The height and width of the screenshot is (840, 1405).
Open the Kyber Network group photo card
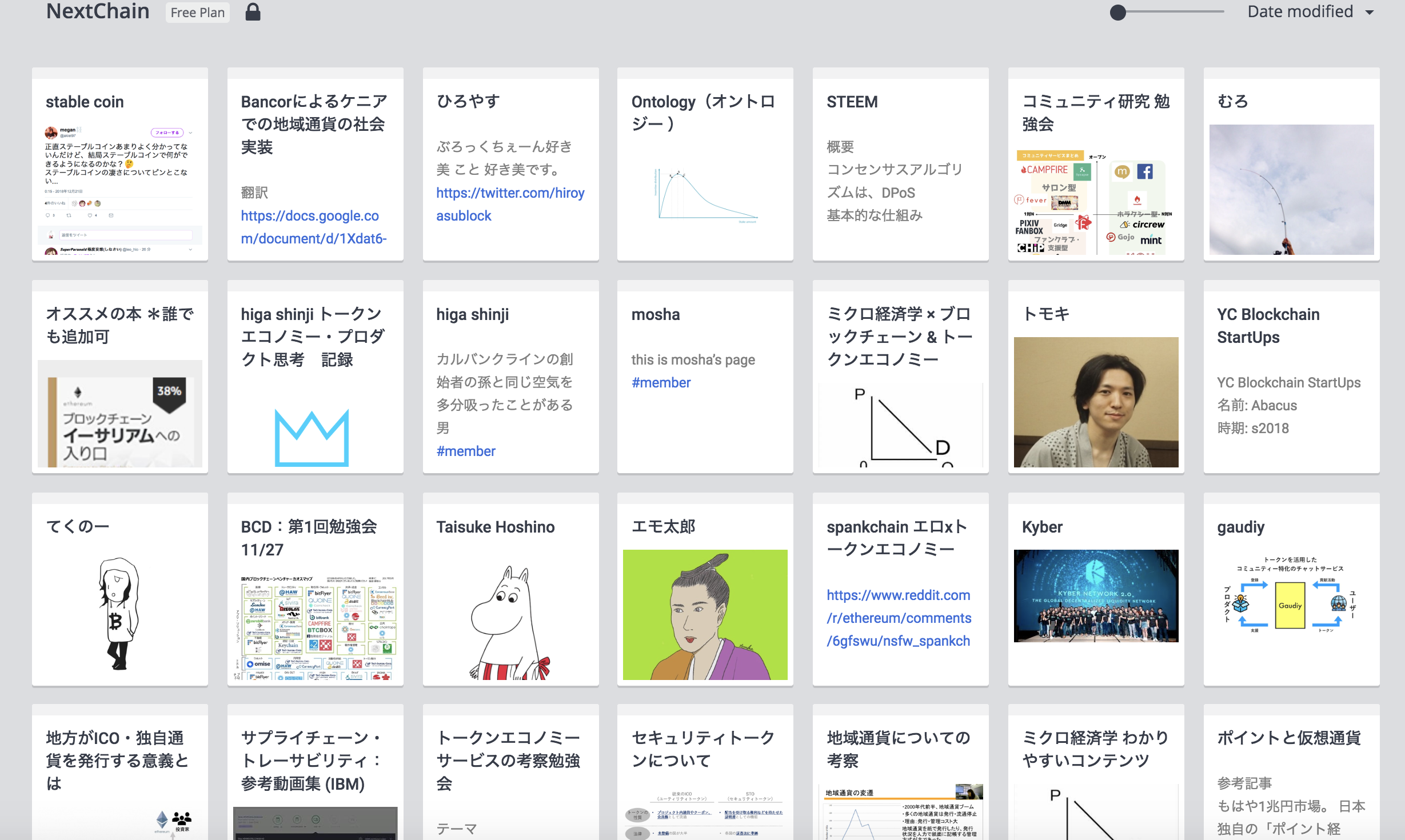point(1096,595)
